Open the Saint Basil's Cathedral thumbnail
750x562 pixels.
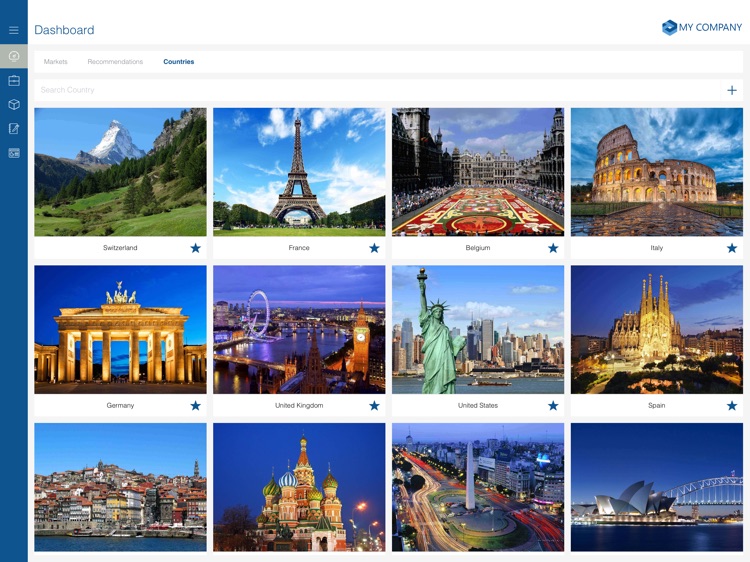[x=299, y=487]
